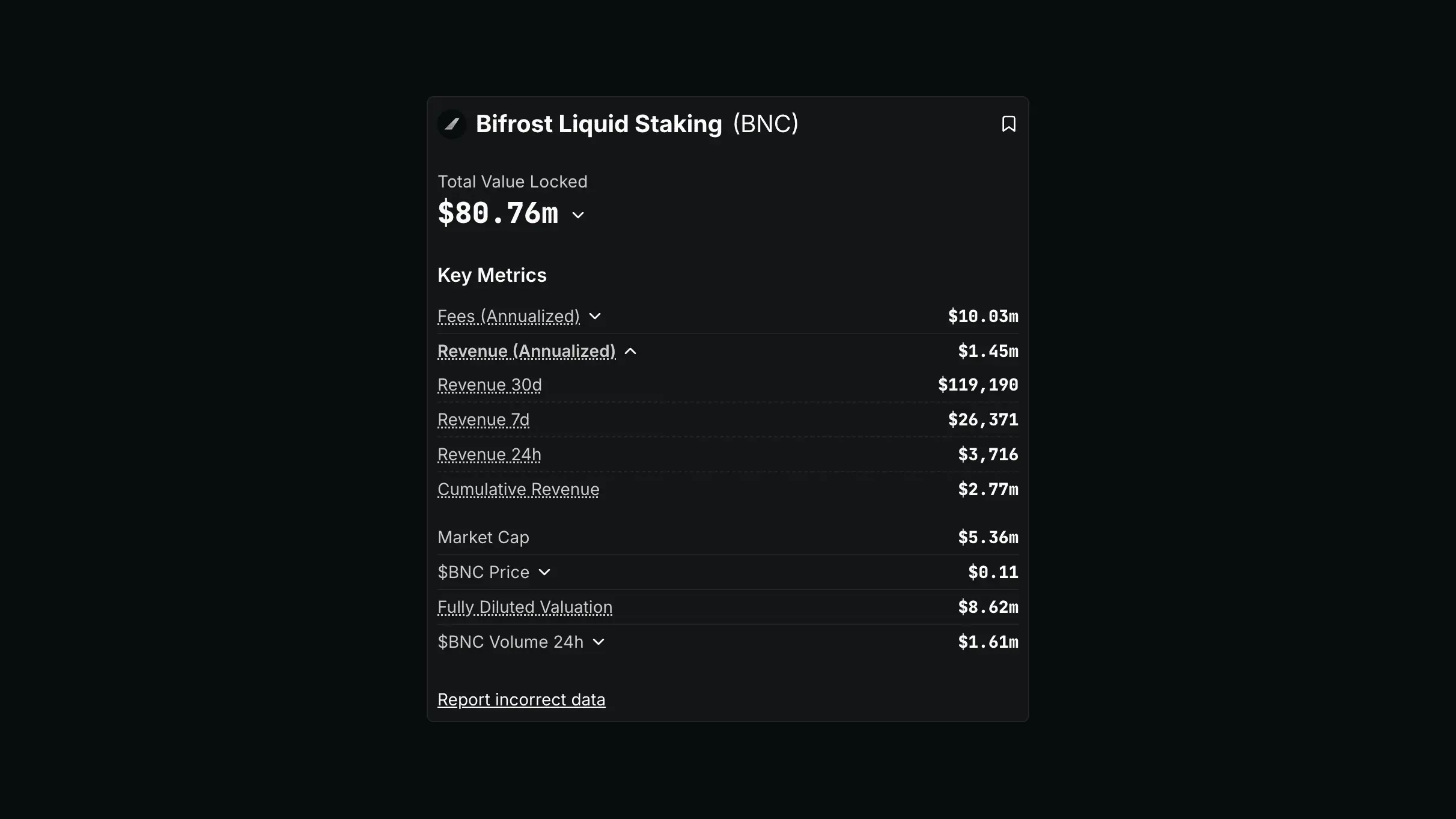Click the Market Cap row label
The height and width of the screenshot is (819, 1456).
483,537
